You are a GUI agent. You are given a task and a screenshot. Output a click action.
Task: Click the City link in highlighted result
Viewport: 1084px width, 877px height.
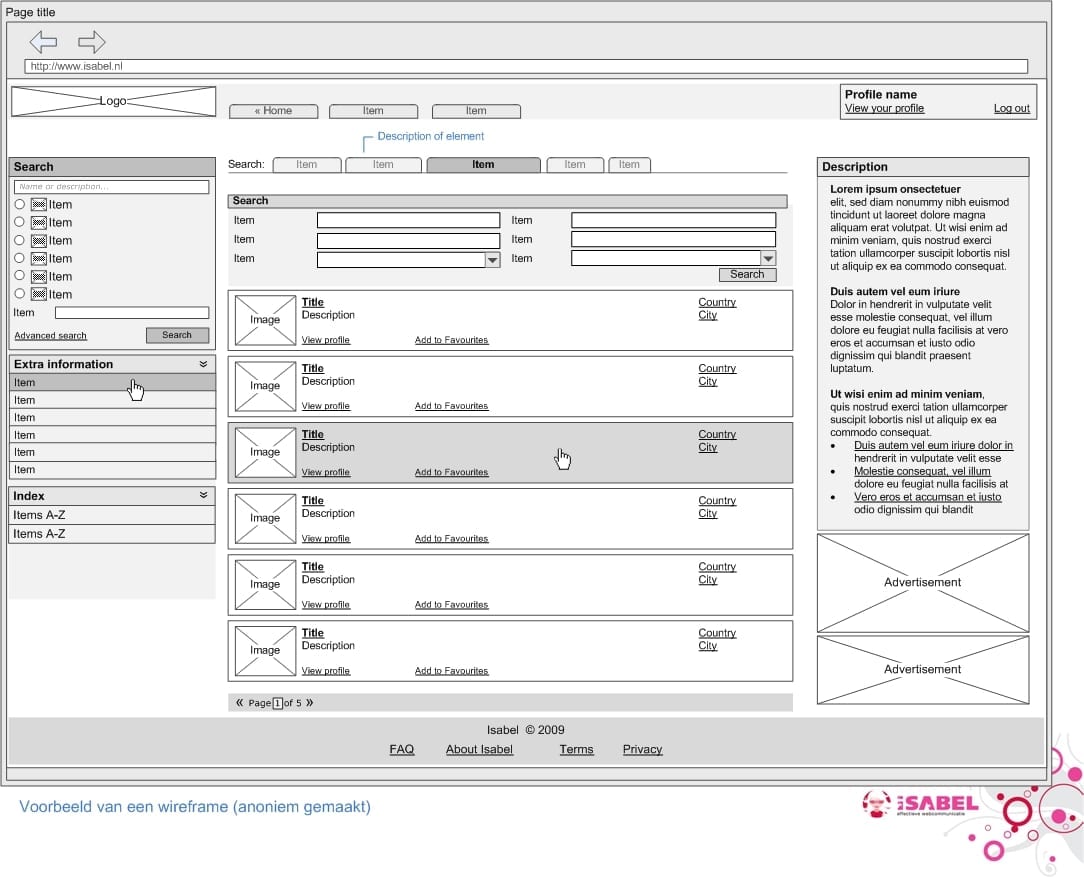pyautogui.click(x=707, y=447)
